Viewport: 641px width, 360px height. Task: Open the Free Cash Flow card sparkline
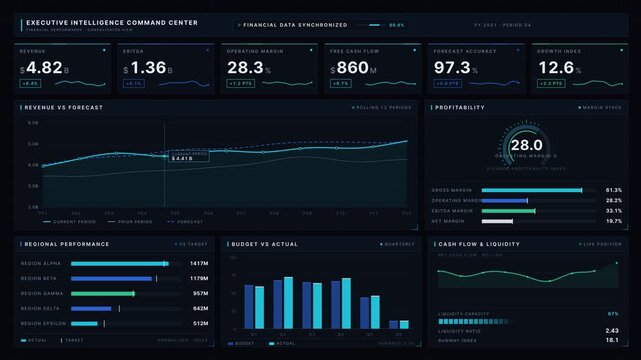(x=390, y=84)
